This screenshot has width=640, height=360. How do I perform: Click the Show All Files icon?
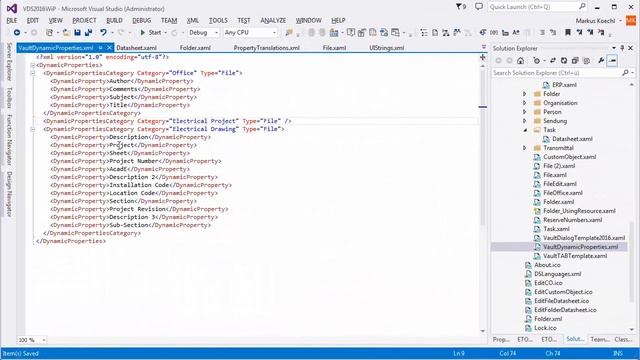point(587,60)
